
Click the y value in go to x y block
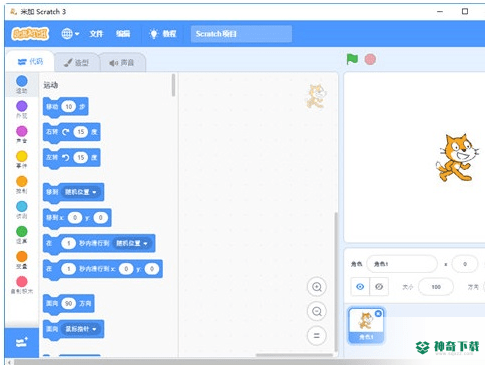point(100,218)
